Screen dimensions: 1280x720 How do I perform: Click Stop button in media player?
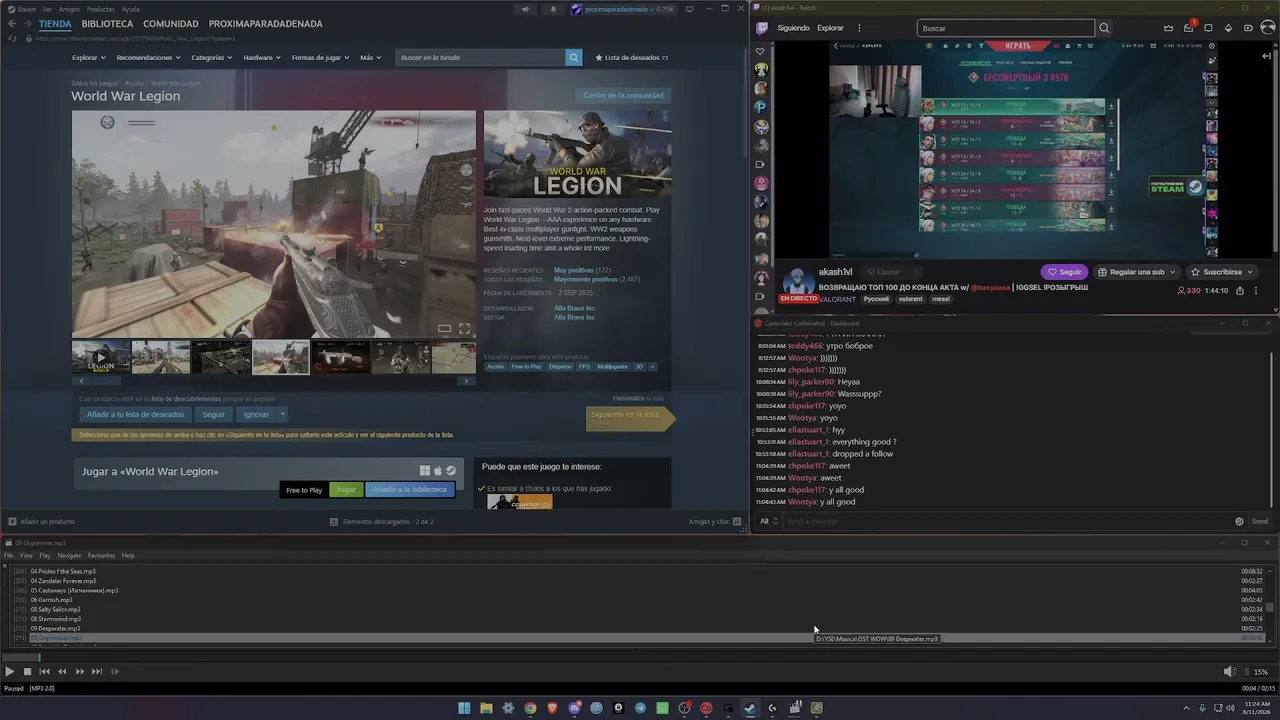click(27, 672)
